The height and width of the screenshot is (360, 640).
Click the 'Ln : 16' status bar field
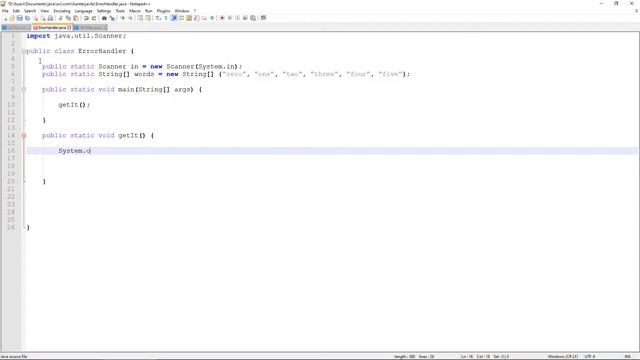(x=467, y=357)
